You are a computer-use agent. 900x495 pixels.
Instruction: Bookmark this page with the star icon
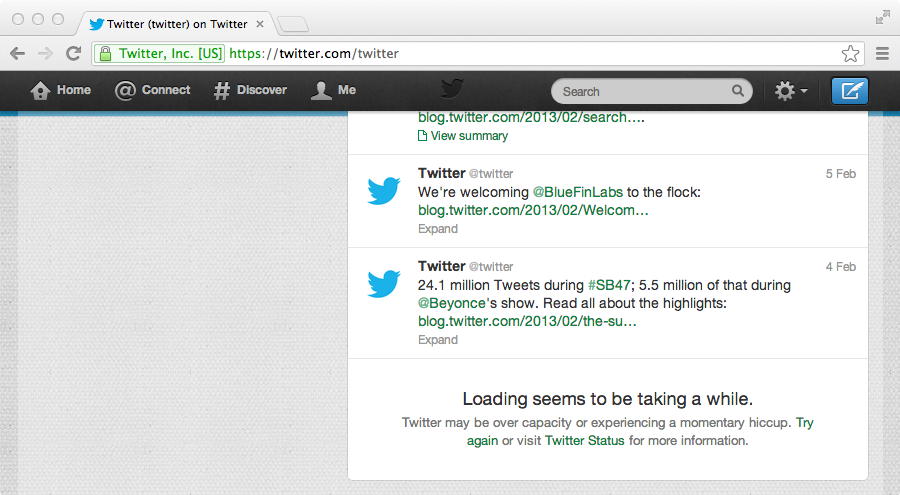coord(850,53)
